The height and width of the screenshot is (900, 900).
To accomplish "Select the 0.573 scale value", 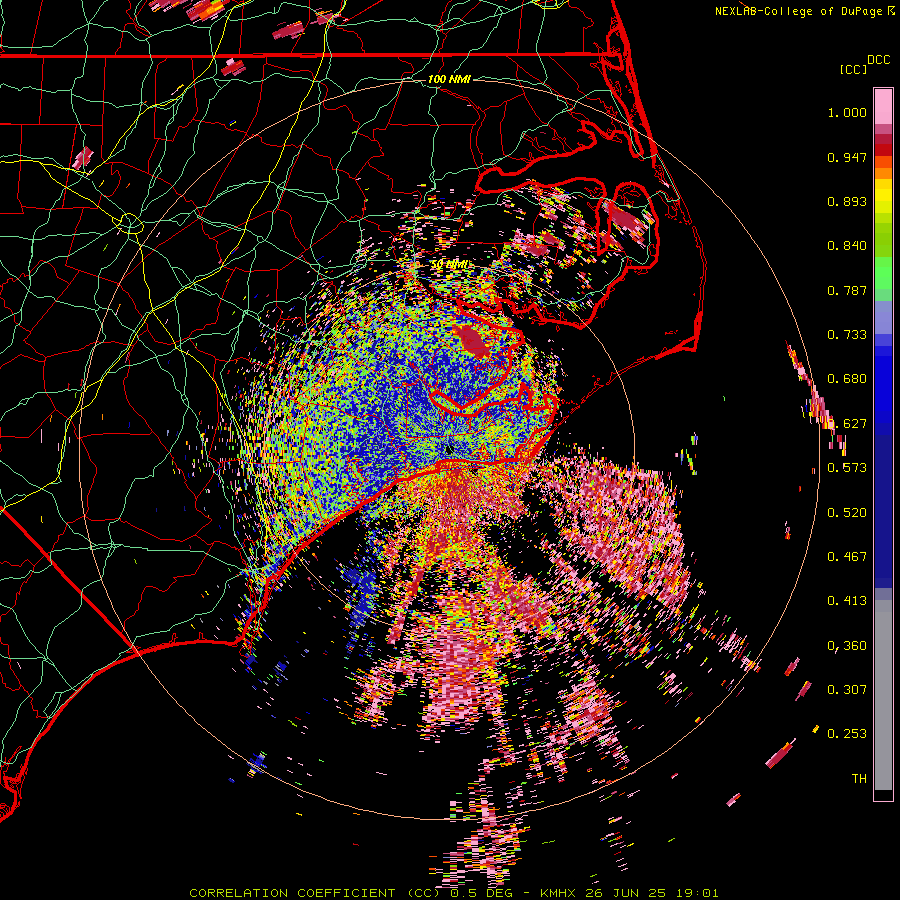I will 847,468.
